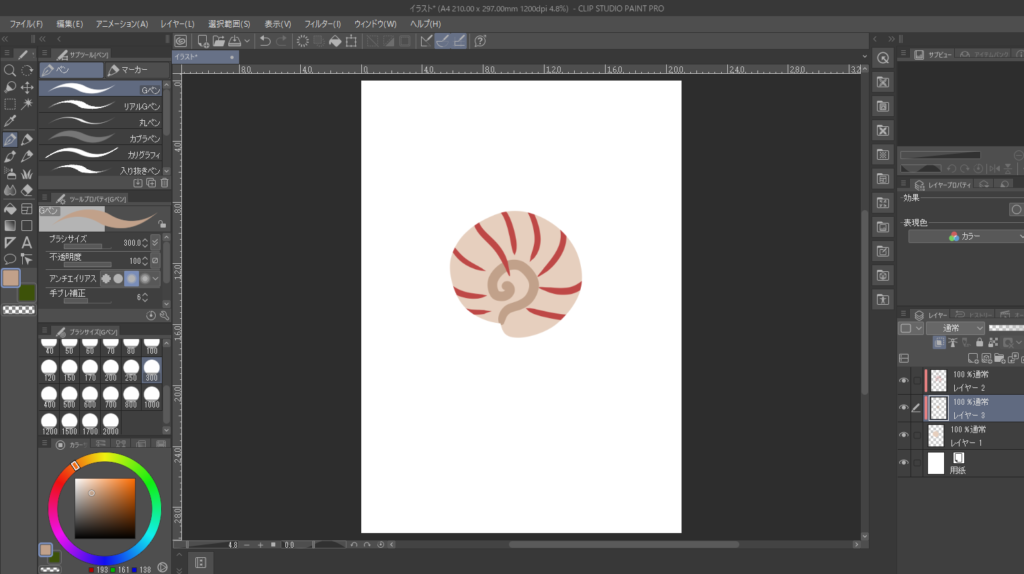Select the Eraser tool
This screenshot has width=1024, height=574.
pyautogui.click(x=27, y=189)
